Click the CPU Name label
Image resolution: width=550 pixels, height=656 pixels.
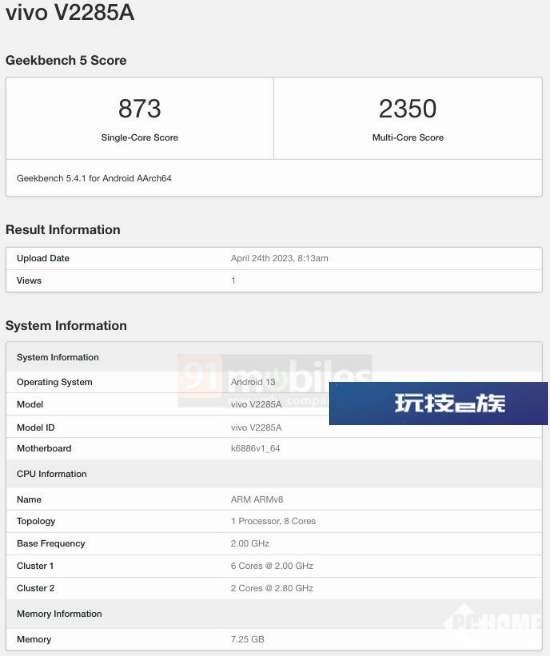pos(29,500)
